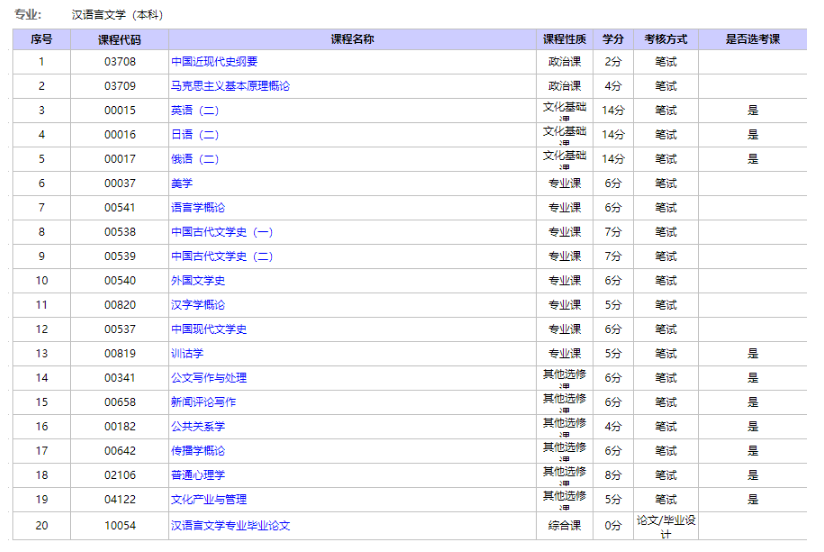
Task: Click the 其他选修课 cell in the 公共关系学 row
Action: point(565,426)
